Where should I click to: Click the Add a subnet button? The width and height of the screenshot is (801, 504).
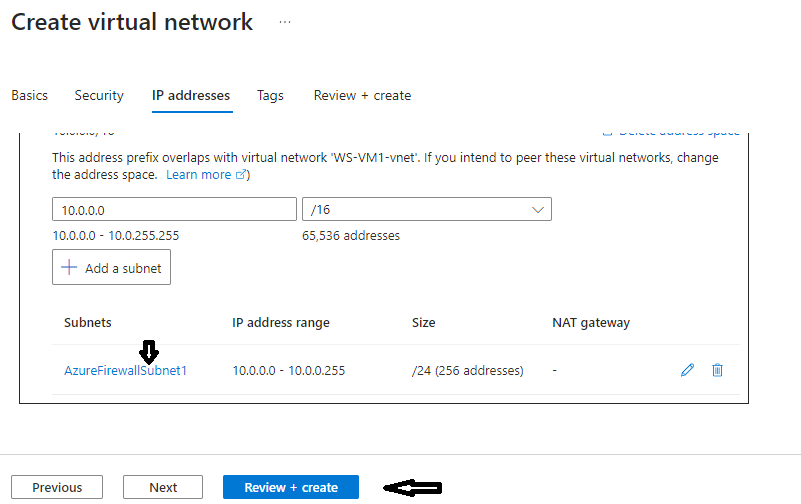pyautogui.click(x=112, y=268)
